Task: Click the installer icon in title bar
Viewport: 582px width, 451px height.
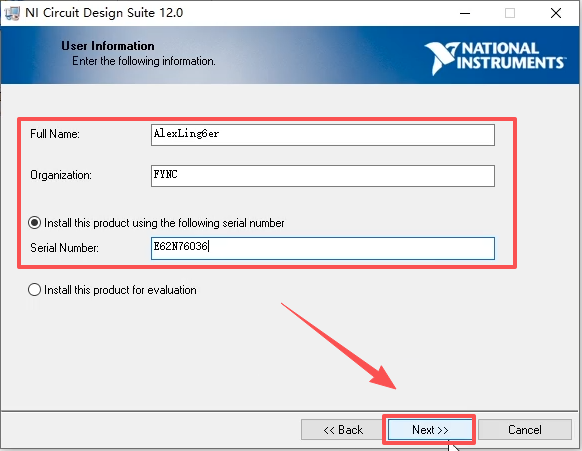Action: click(x=12, y=13)
